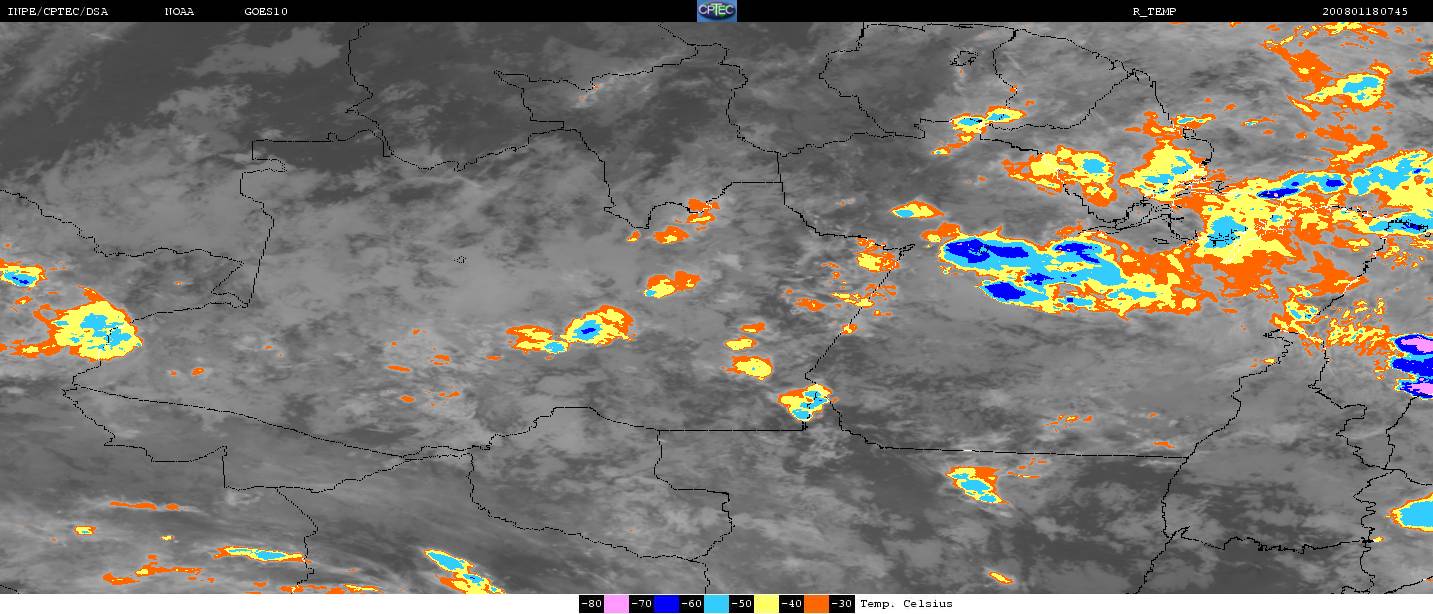Select the cyan -60 legend color swatch
This screenshot has width=1433, height=614.
tap(716, 603)
